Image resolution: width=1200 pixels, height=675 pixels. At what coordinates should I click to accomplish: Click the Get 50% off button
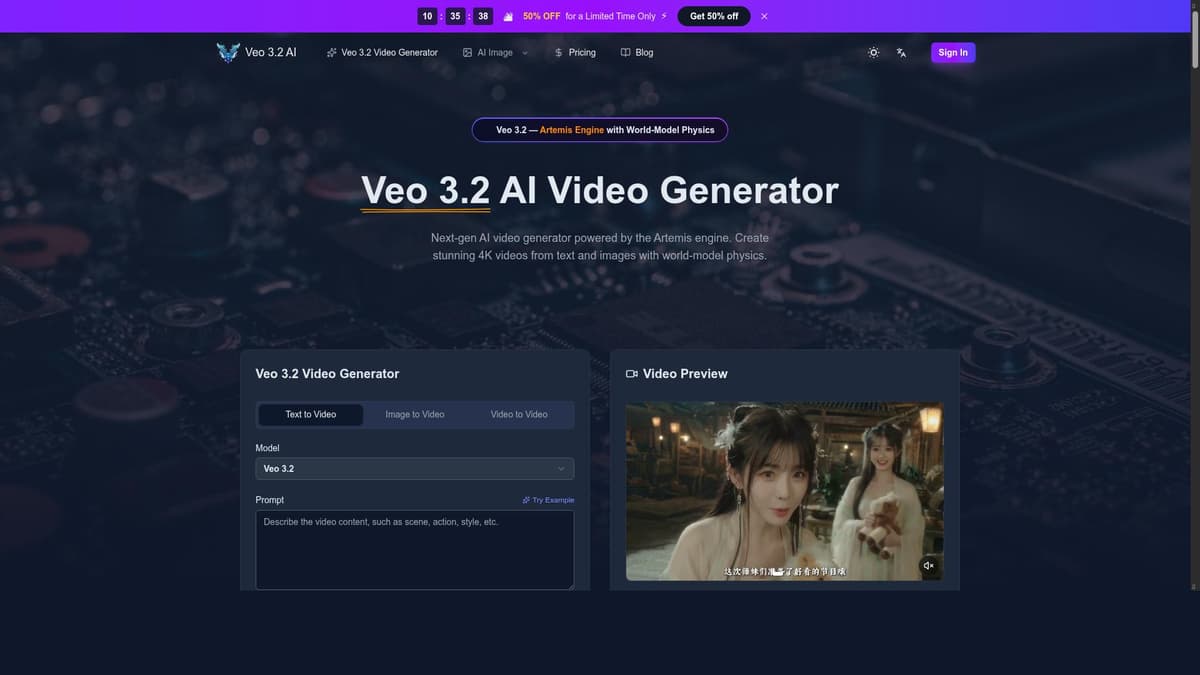pyautogui.click(x=713, y=15)
